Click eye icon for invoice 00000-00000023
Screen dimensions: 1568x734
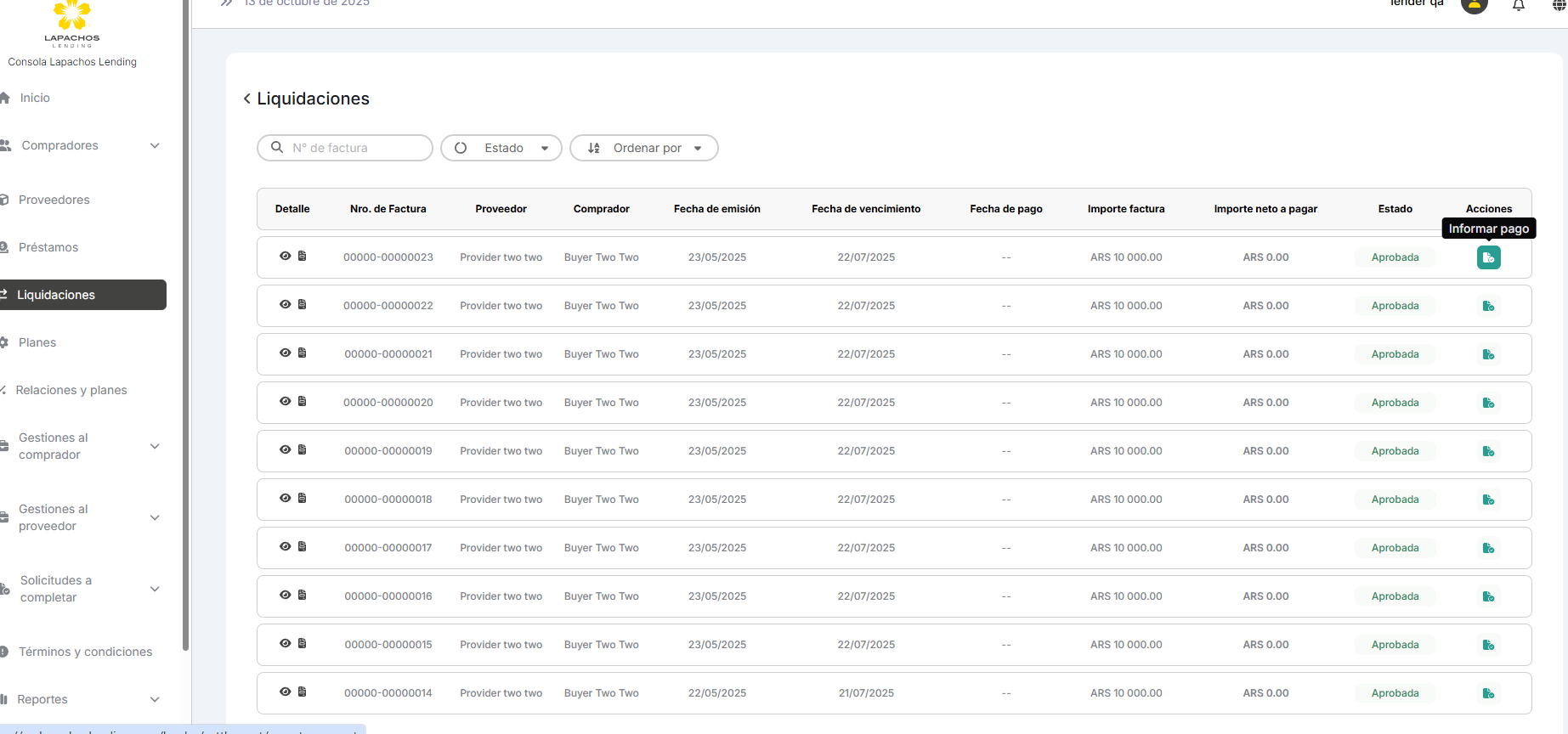click(x=286, y=256)
